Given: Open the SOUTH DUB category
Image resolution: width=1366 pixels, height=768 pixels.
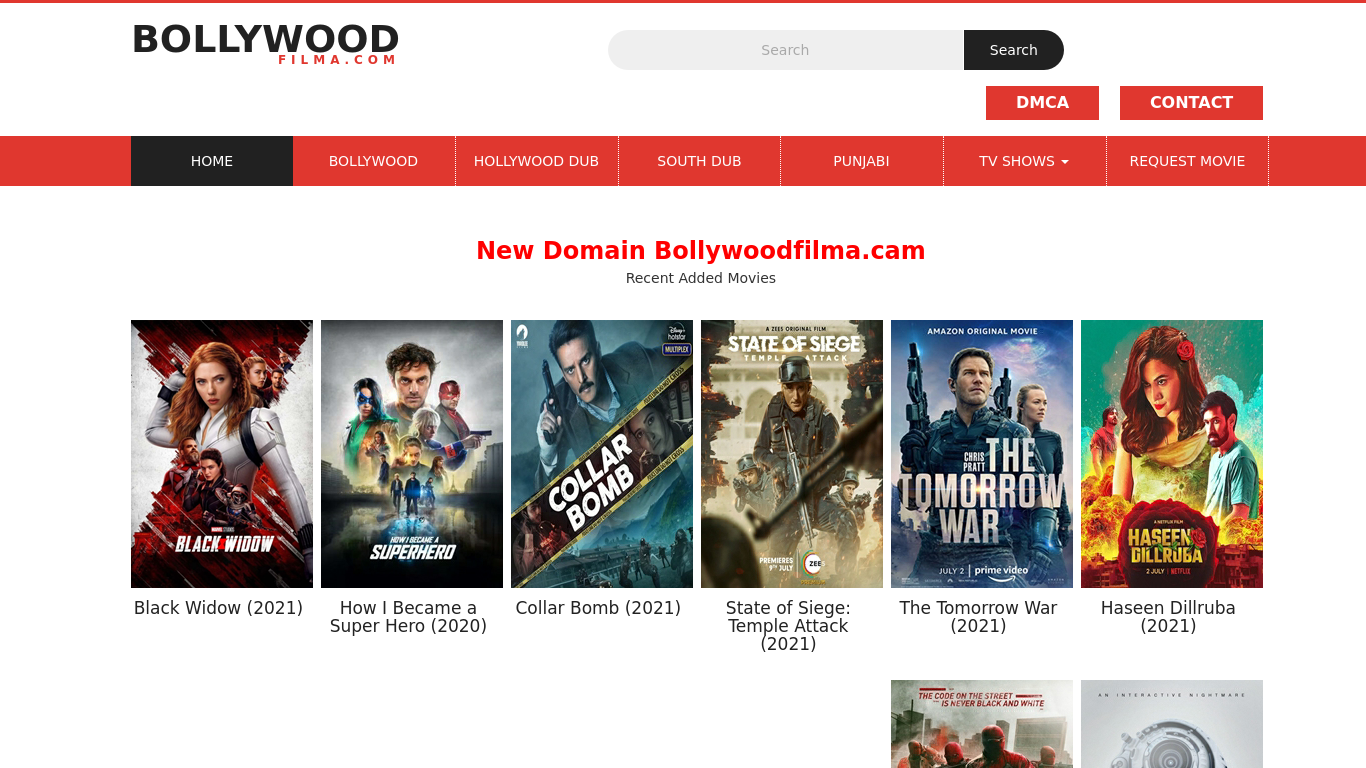Looking at the screenshot, I should click(699, 161).
